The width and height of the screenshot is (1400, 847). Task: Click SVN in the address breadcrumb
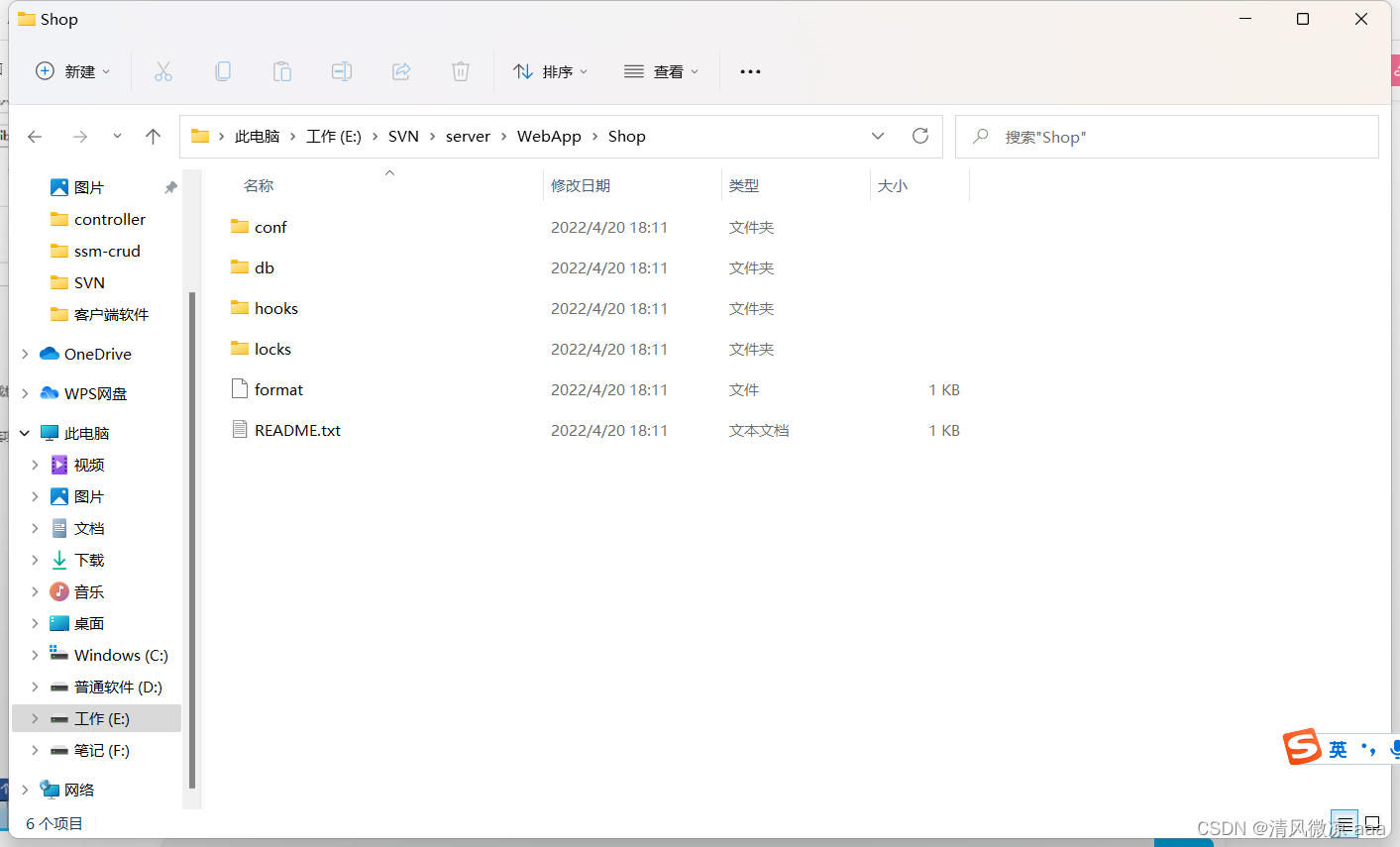click(x=403, y=137)
